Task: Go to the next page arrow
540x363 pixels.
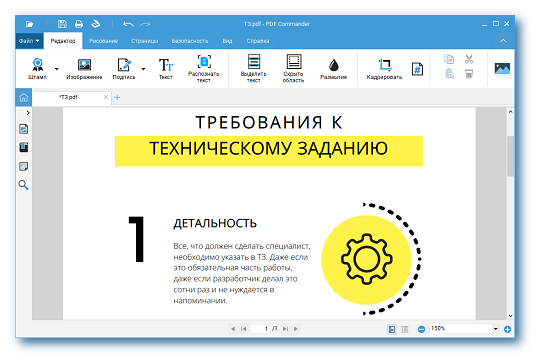Action: coord(296,329)
